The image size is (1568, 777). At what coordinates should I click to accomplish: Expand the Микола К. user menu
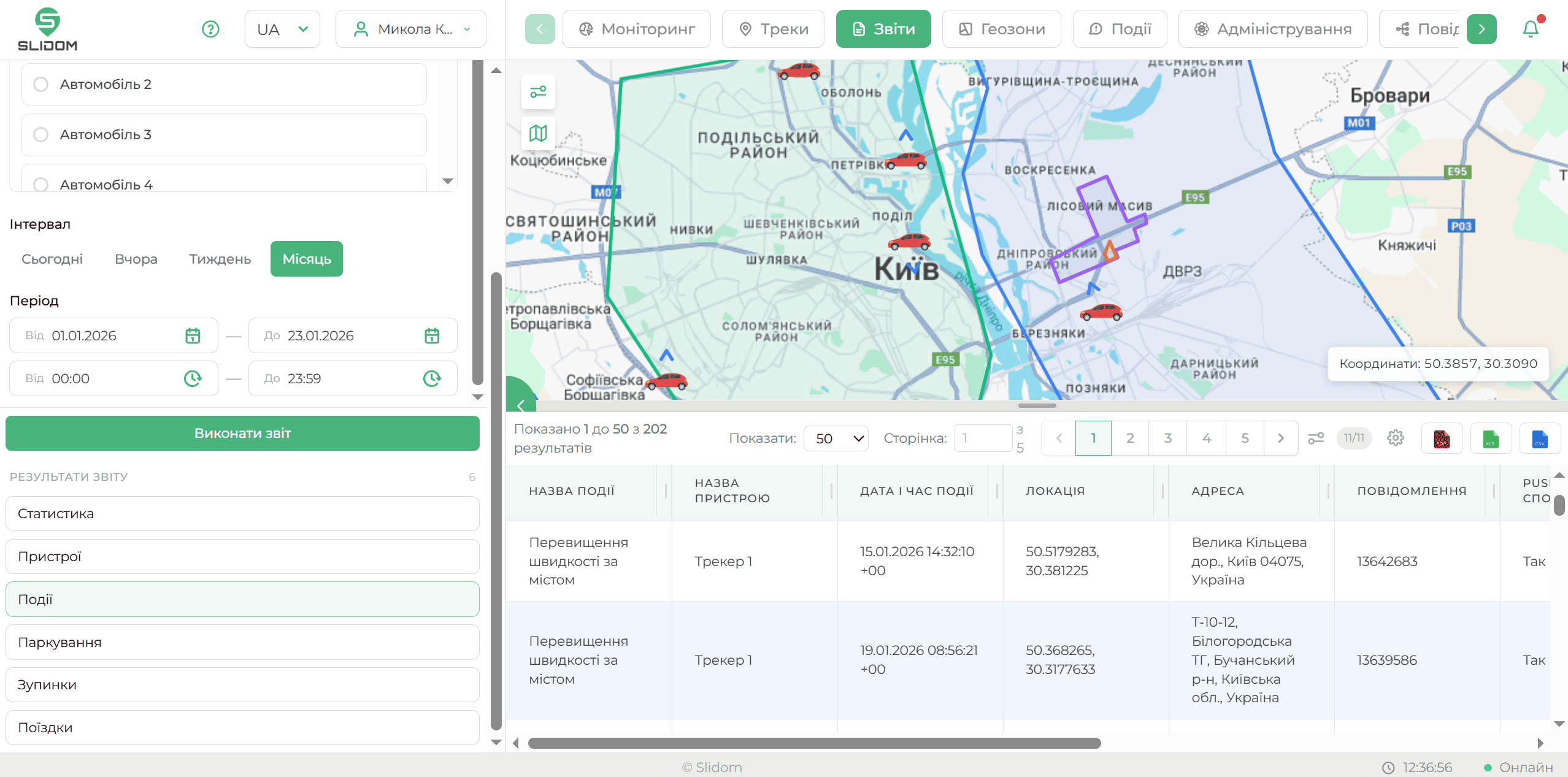411,29
